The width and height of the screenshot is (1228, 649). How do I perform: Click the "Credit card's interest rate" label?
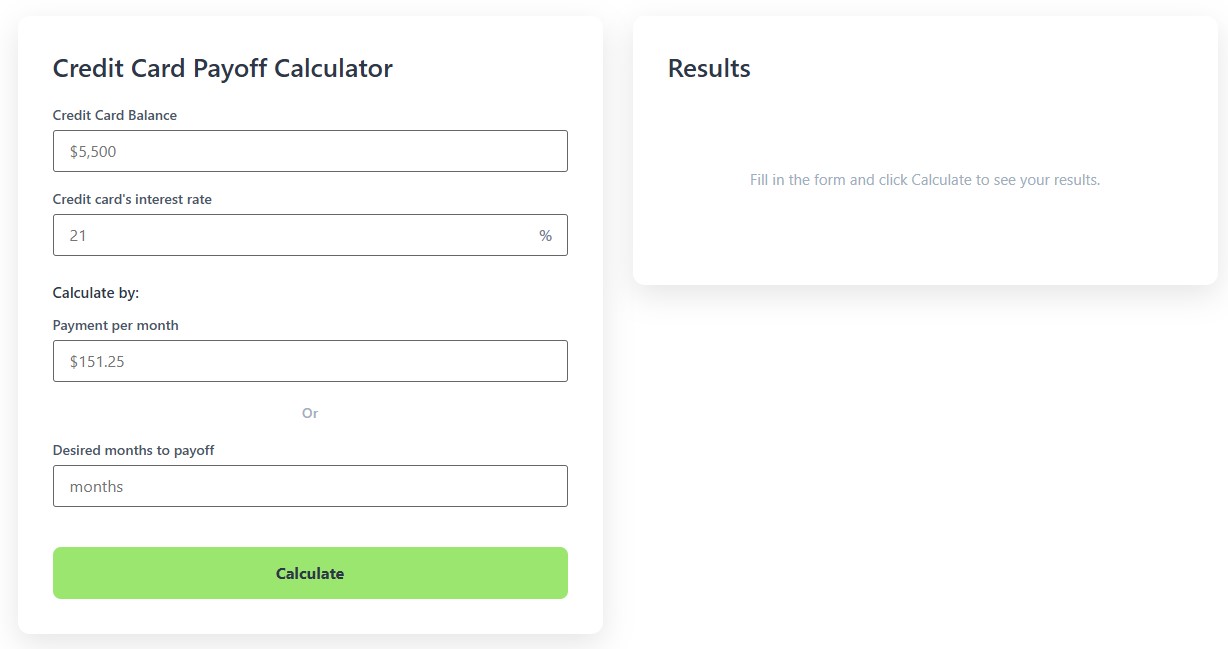pyautogui.click(x=132, y=199)
